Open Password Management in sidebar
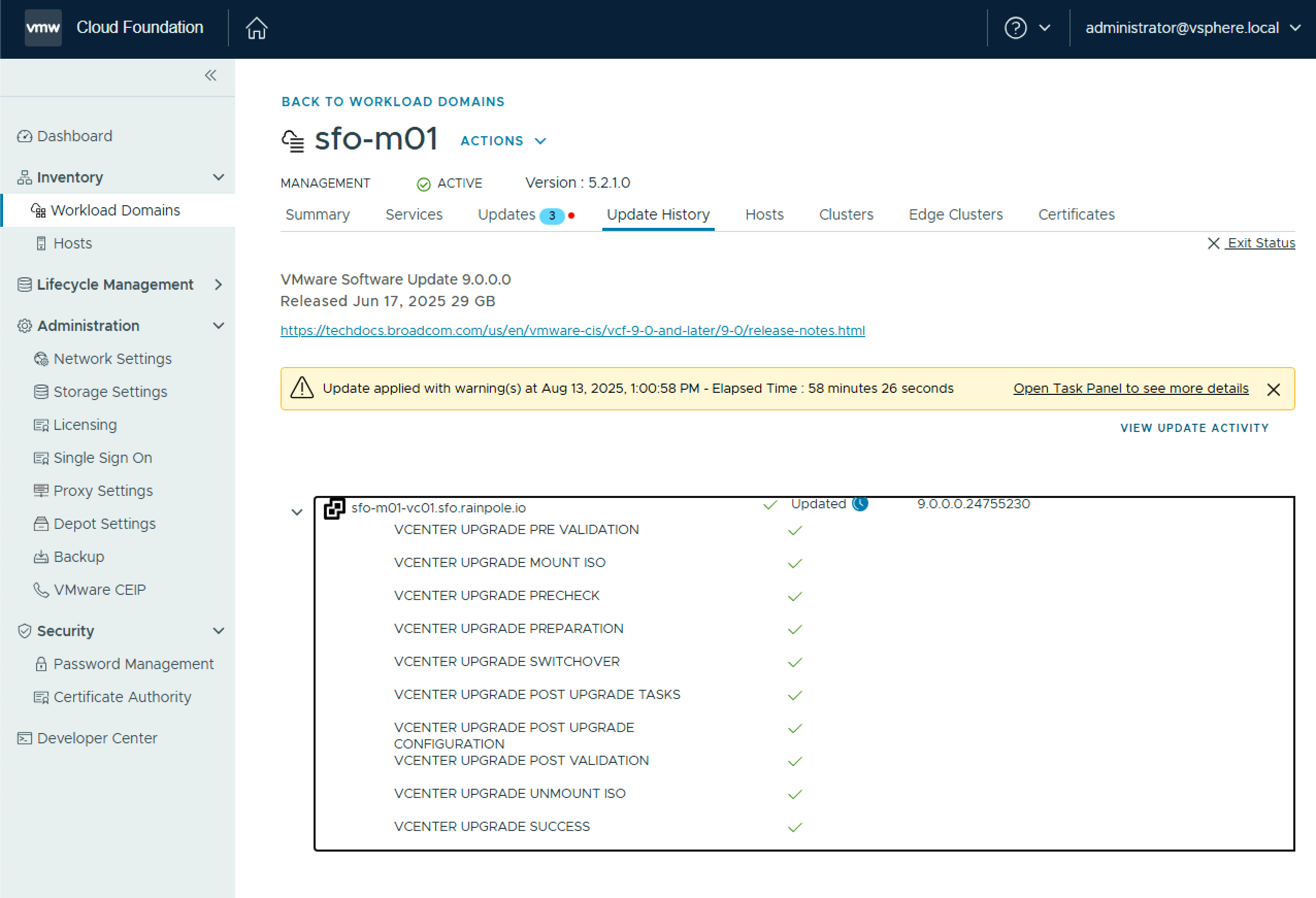Image resolution: width=1316 pixels, height=898 pixels. 133,663
